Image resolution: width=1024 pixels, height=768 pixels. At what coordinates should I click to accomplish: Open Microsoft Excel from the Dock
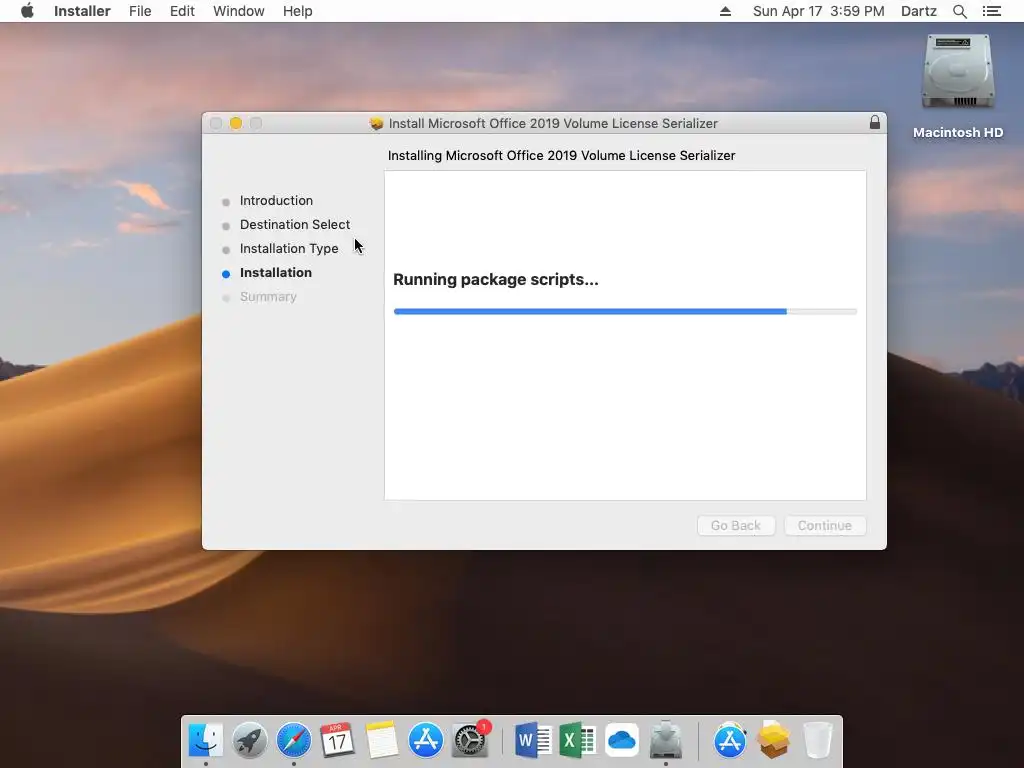(577, 740)
